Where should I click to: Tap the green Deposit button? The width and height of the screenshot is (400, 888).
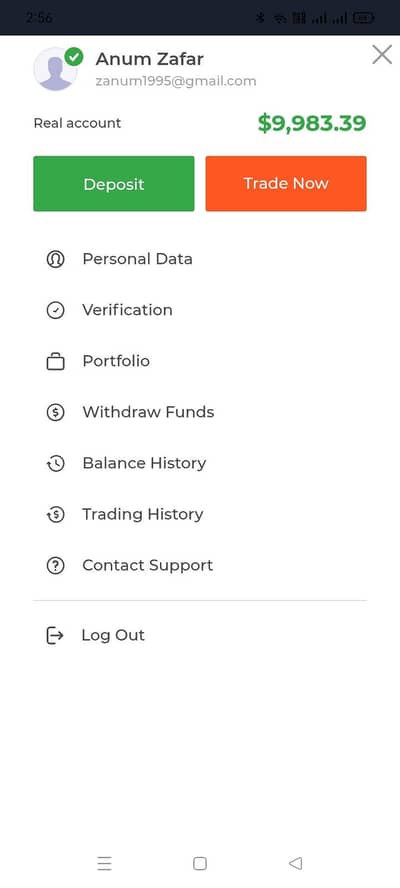point(114,183)
